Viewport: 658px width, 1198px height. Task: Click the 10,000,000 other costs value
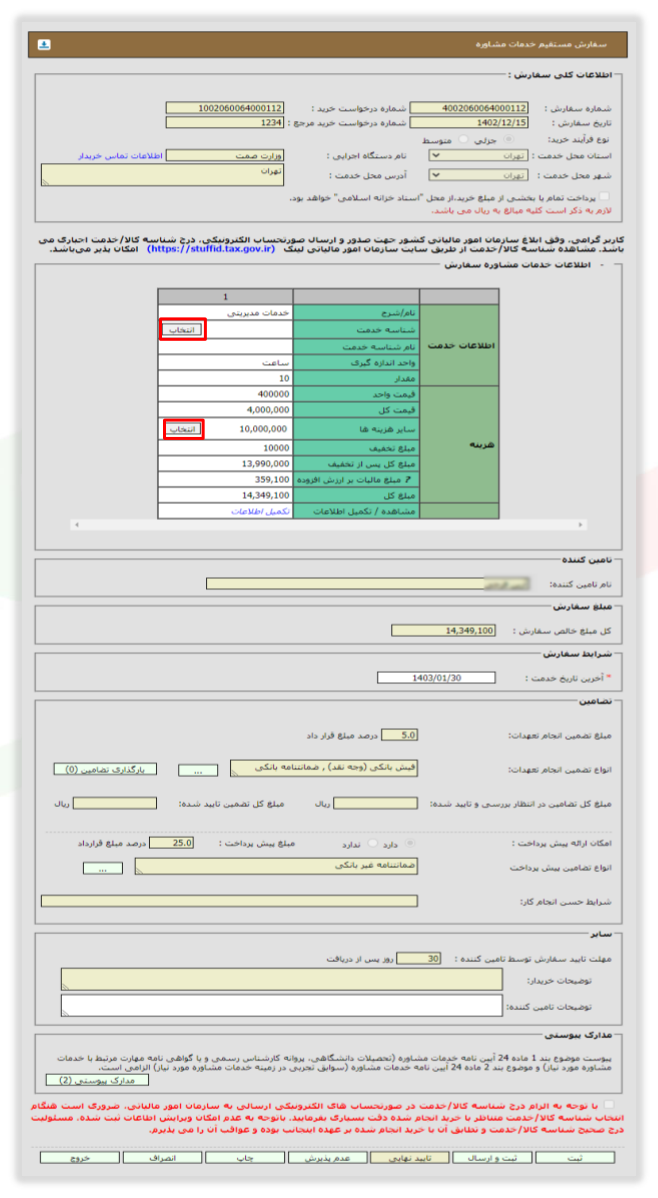[263, 429]
